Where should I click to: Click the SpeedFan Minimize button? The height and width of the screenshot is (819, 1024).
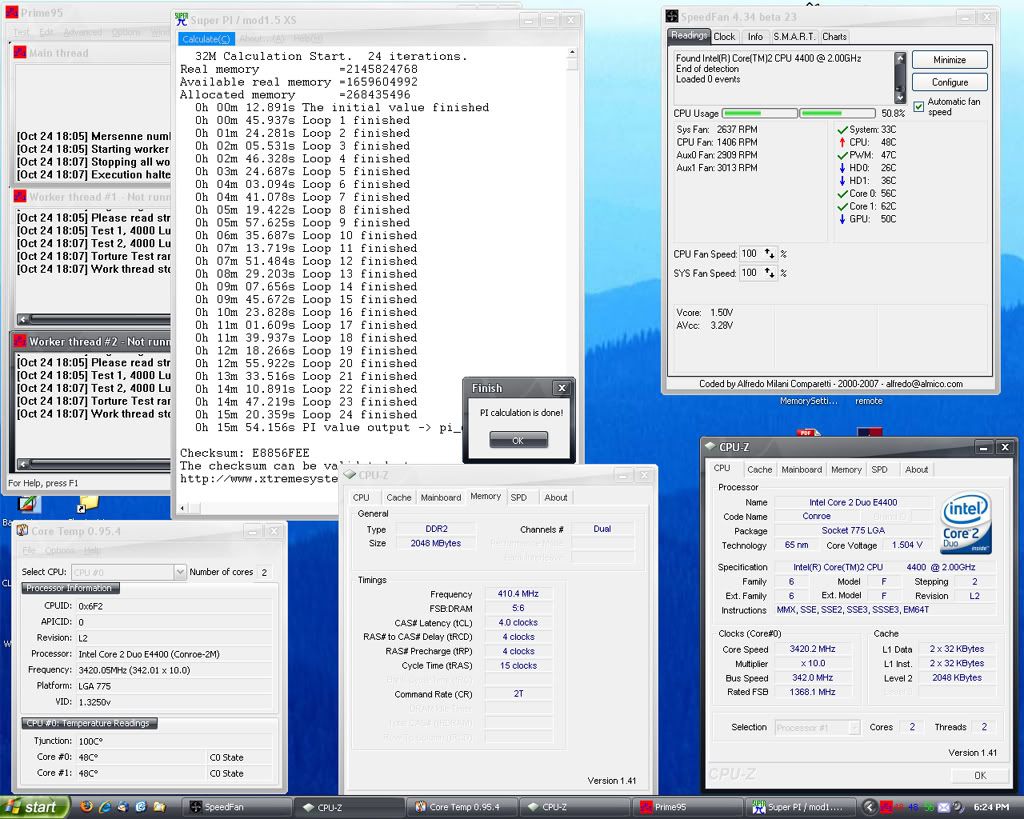pos(950,59)
